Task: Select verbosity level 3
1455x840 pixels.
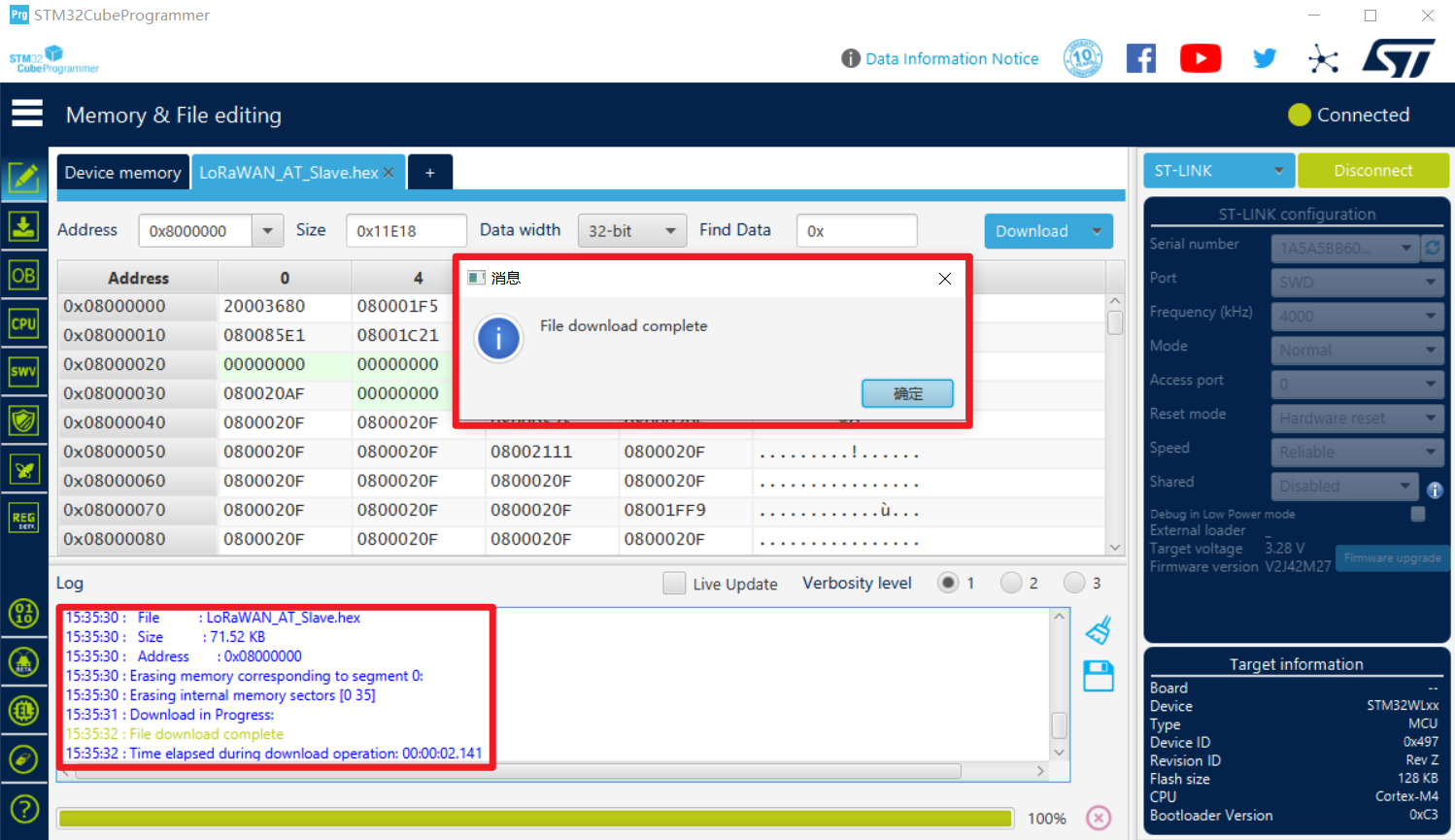Action: pyautogui.click(x=1074, y=583)
